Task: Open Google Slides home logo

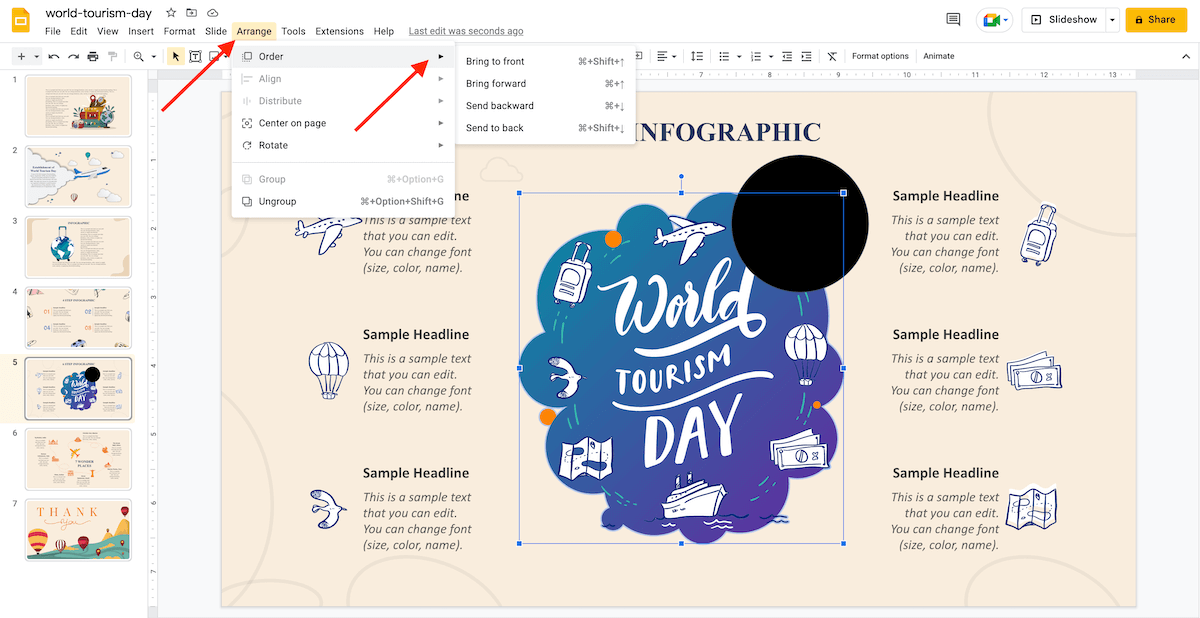Action: tap(21, 20)
